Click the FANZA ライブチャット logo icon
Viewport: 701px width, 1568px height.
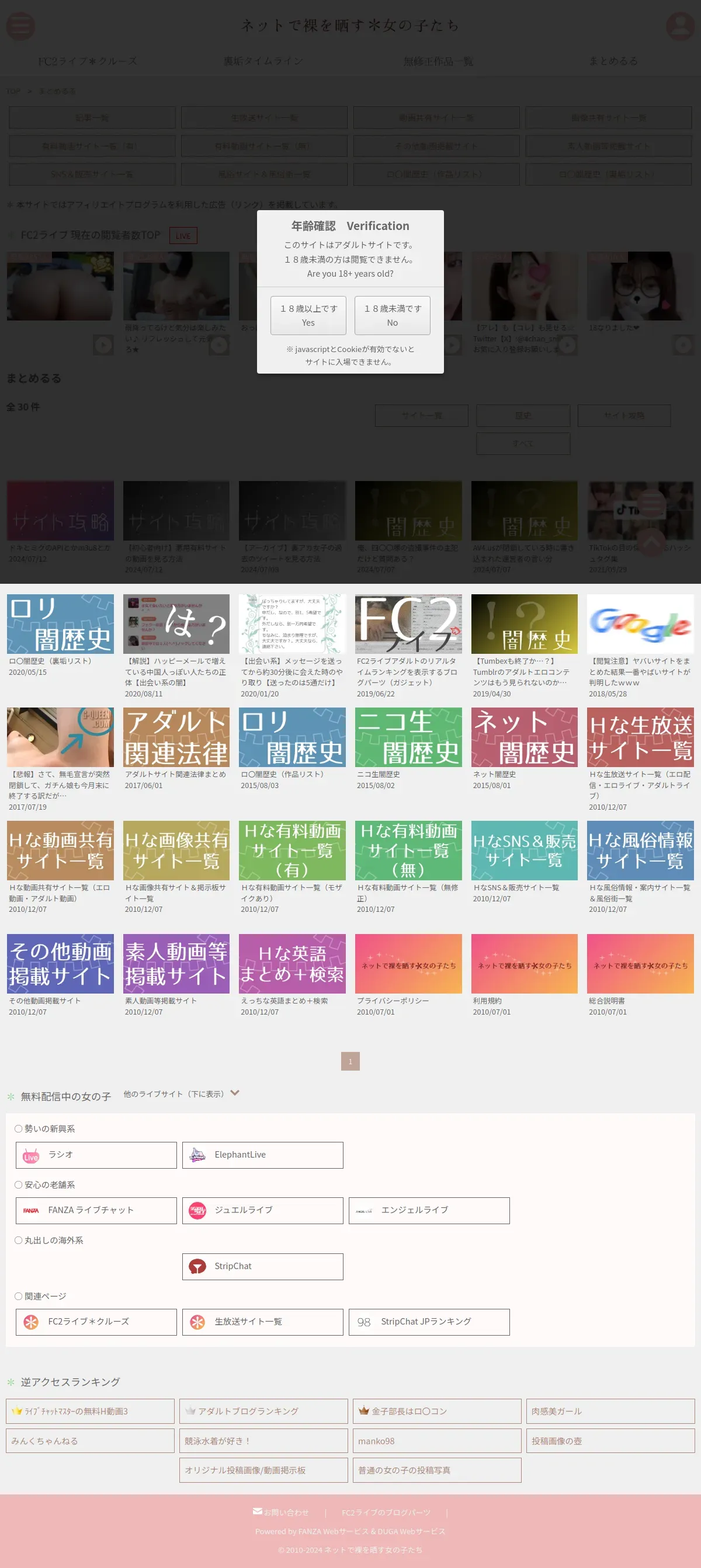tap(31, 1211)
